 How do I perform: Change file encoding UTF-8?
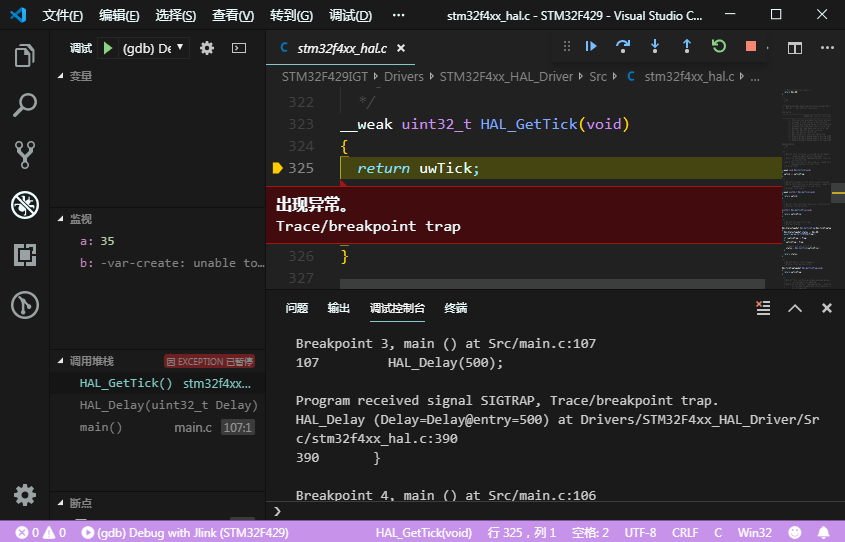pyautogui.click(x=640, y=532)
